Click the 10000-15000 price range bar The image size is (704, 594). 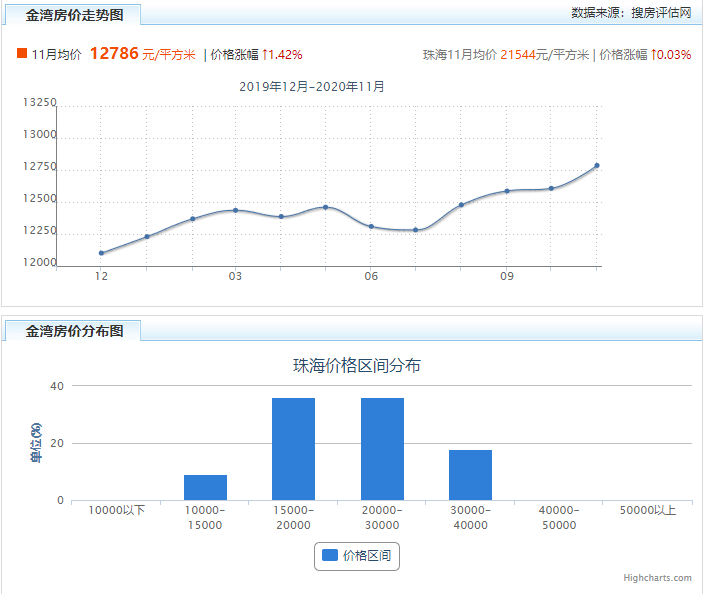tap(205, 487)
